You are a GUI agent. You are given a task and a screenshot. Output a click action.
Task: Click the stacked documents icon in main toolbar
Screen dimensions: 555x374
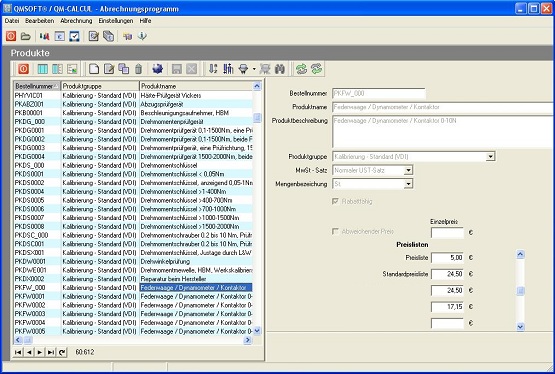pos(108,36)
